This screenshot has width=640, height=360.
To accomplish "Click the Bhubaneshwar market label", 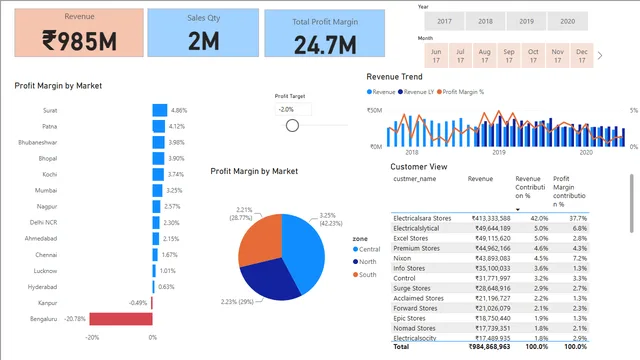I will (x=38, y=142).
